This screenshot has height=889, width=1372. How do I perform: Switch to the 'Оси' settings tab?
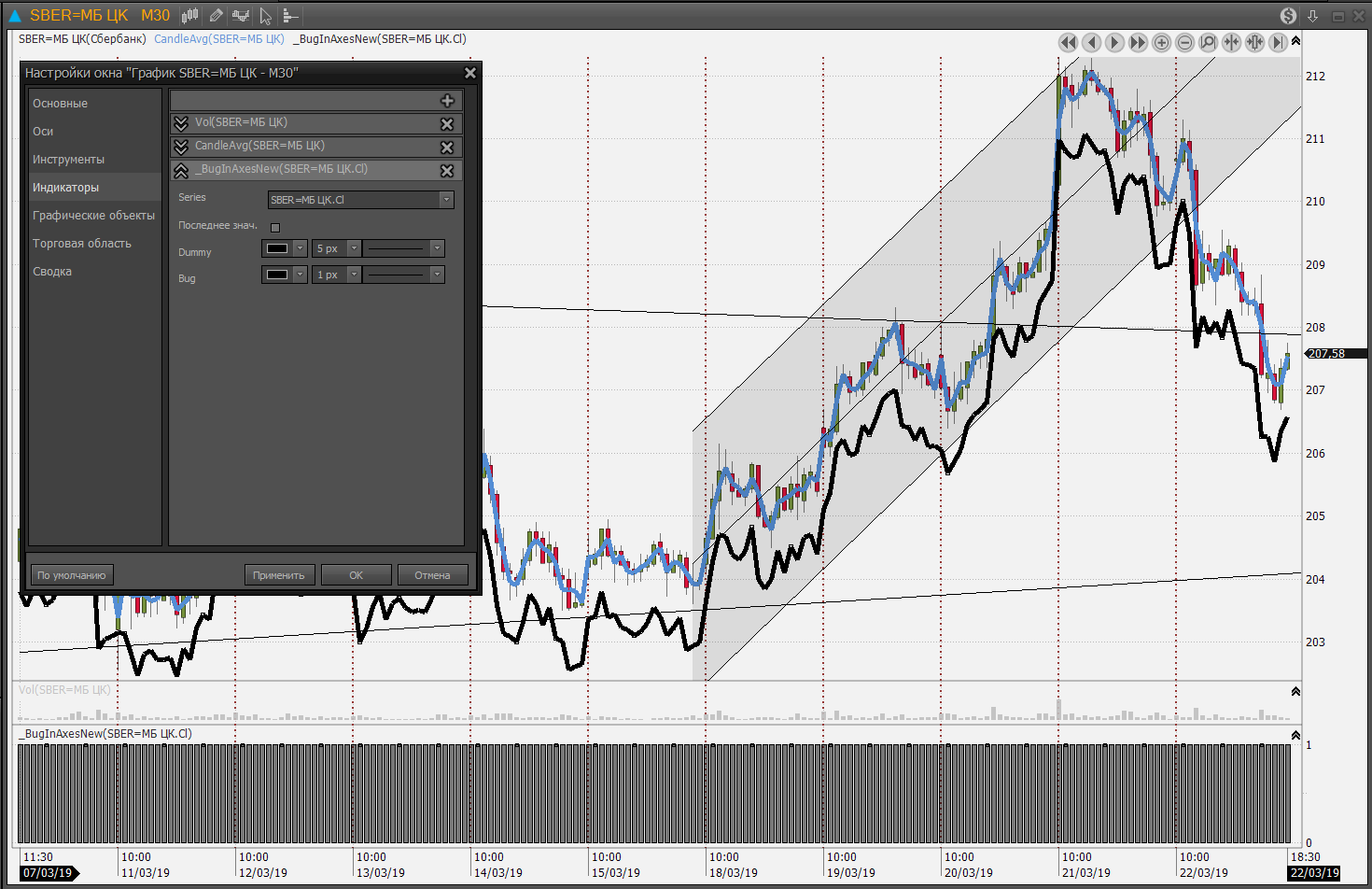click(43, 132)
